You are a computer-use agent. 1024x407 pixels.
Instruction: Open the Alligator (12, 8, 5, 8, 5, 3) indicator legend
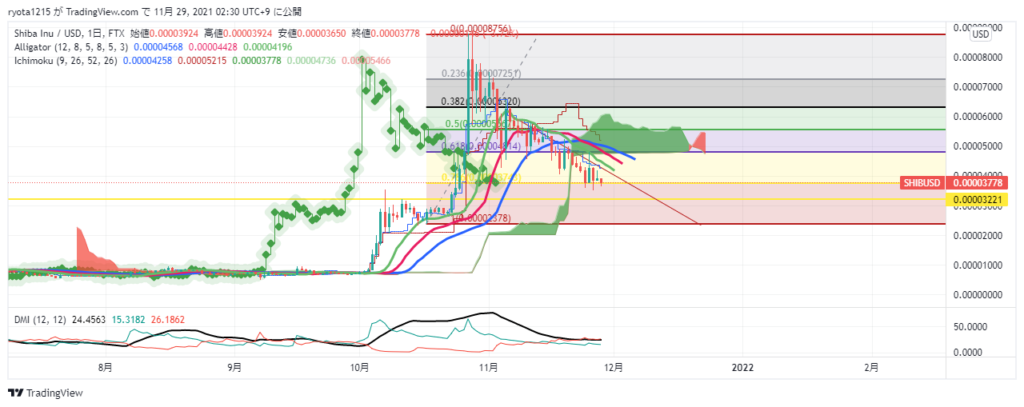[71, 47]
